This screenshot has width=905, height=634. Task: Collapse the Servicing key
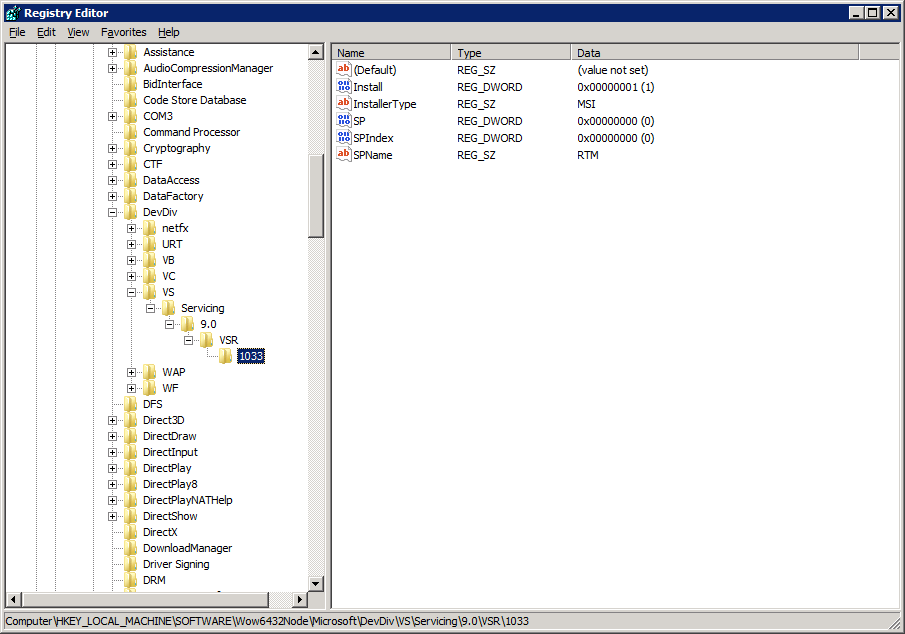[x=151, y=309]
